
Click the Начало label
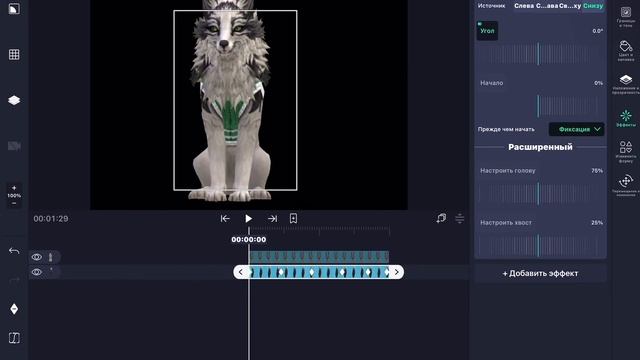click(x=491, y=83)
